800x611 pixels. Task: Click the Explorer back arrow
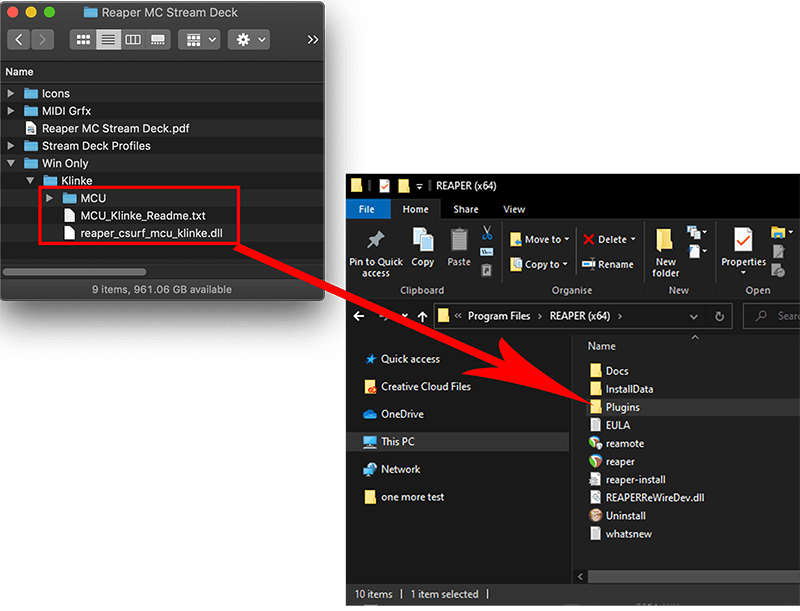[359, 316]
